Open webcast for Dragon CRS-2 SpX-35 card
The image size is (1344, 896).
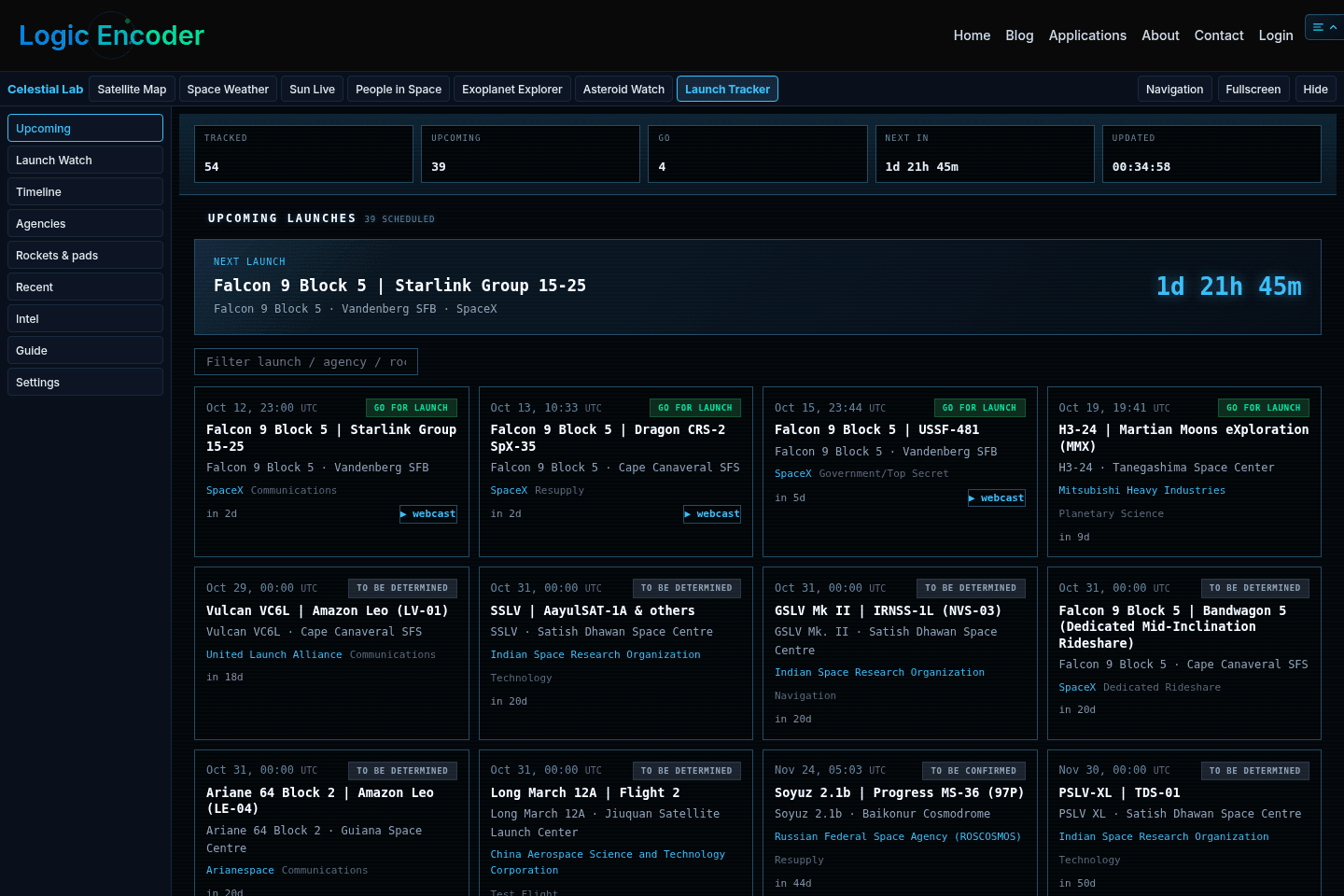[x=712, y=514]
